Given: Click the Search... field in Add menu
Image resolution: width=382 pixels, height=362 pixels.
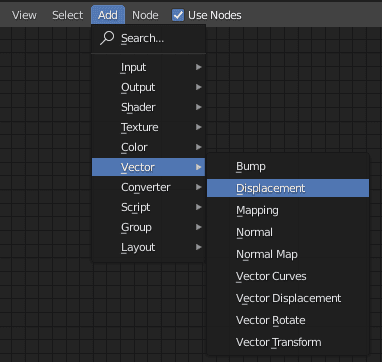Looking at the screenshot, I should pos(149,38).
